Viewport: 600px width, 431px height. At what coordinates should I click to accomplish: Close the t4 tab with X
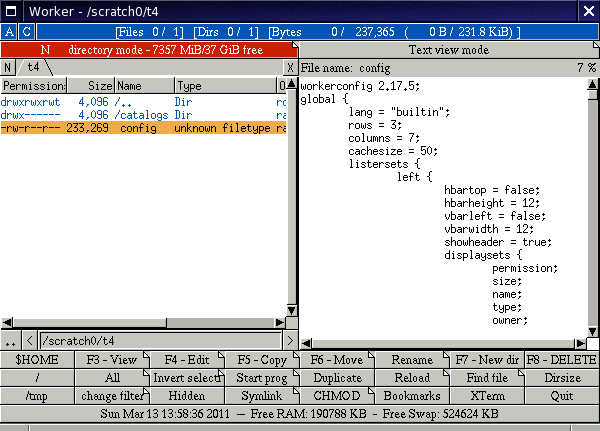[290, 68]
